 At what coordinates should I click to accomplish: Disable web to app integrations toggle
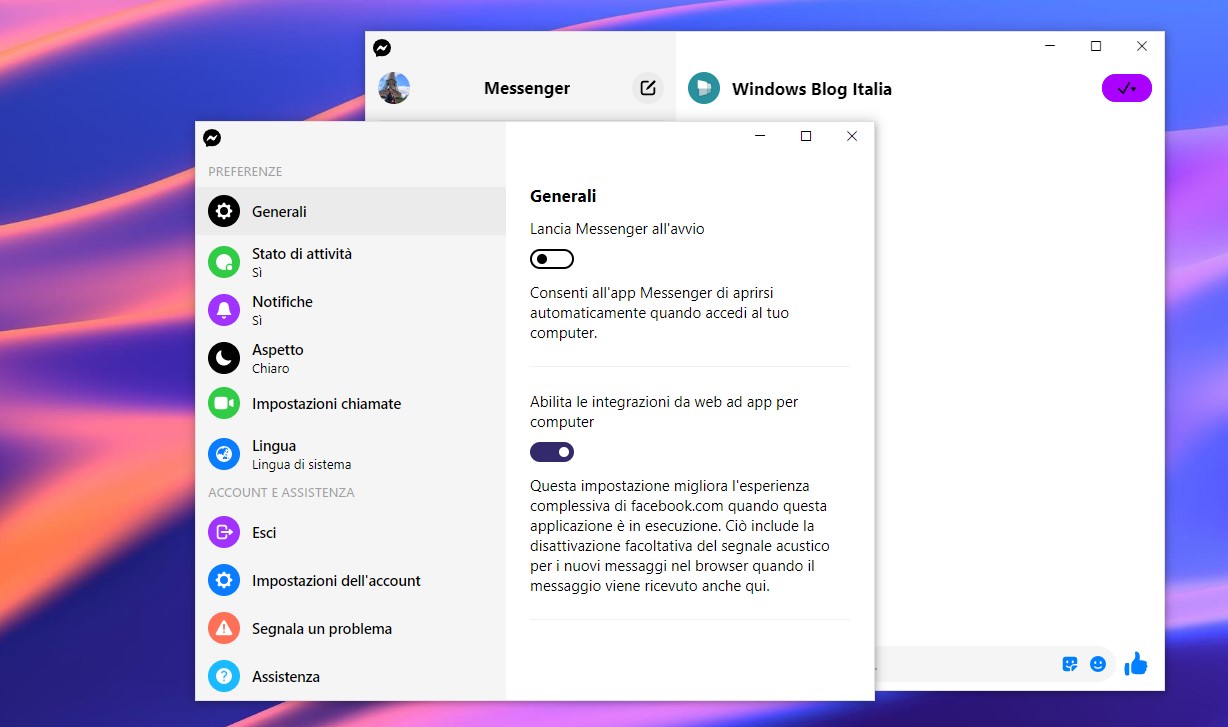pyautogui.click(x=552, y=452)
